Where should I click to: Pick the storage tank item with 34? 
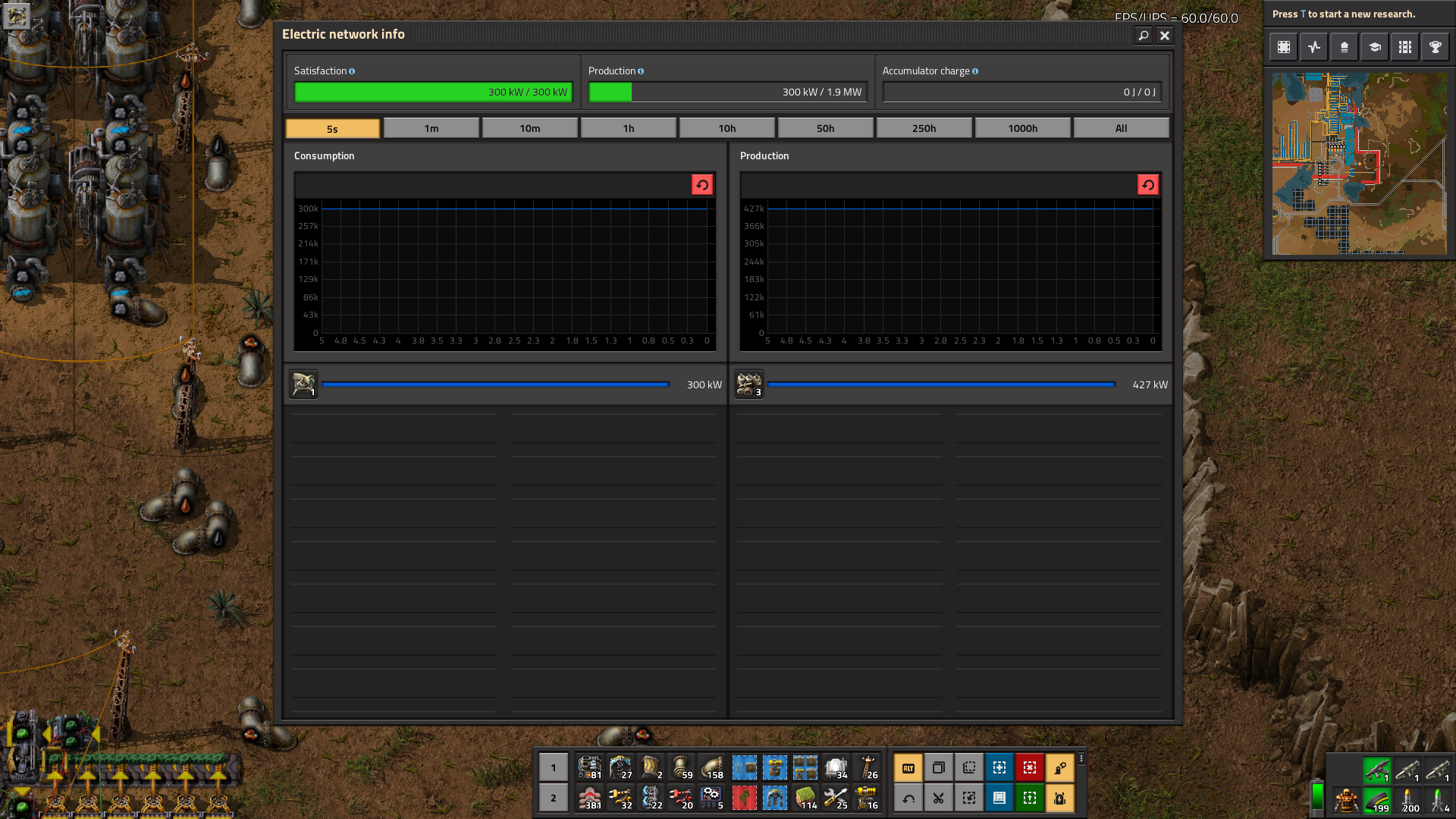coord(836,767)
